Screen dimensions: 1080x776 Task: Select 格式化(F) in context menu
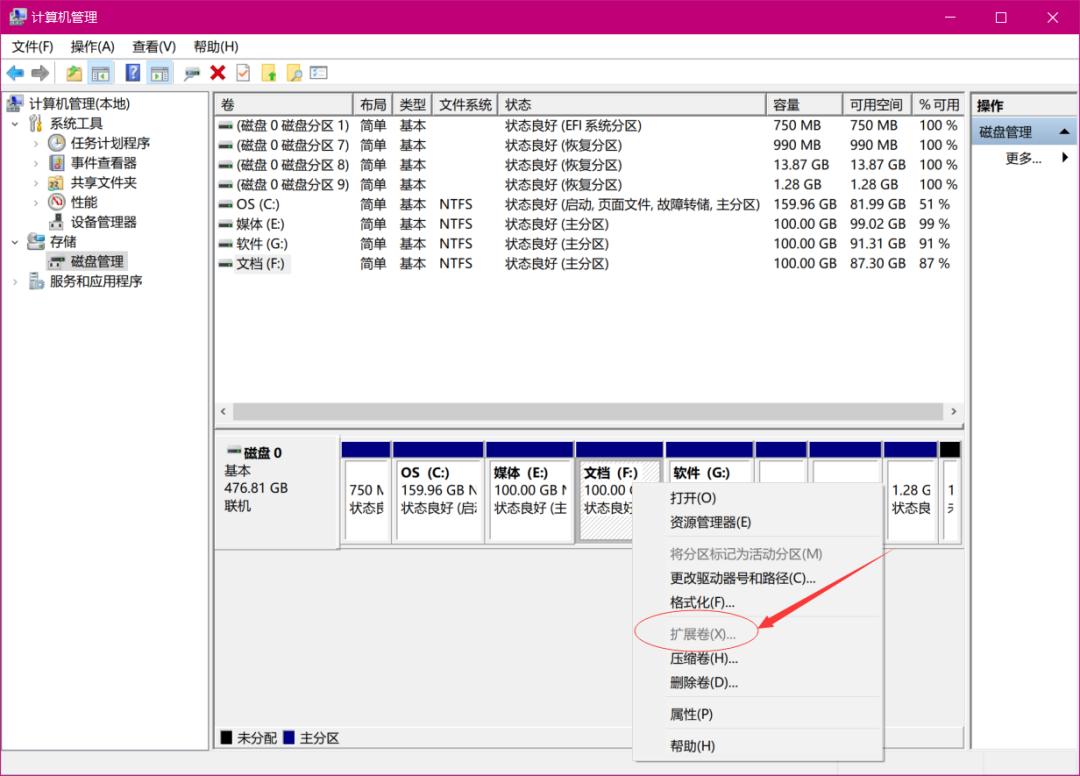(702, 603)
